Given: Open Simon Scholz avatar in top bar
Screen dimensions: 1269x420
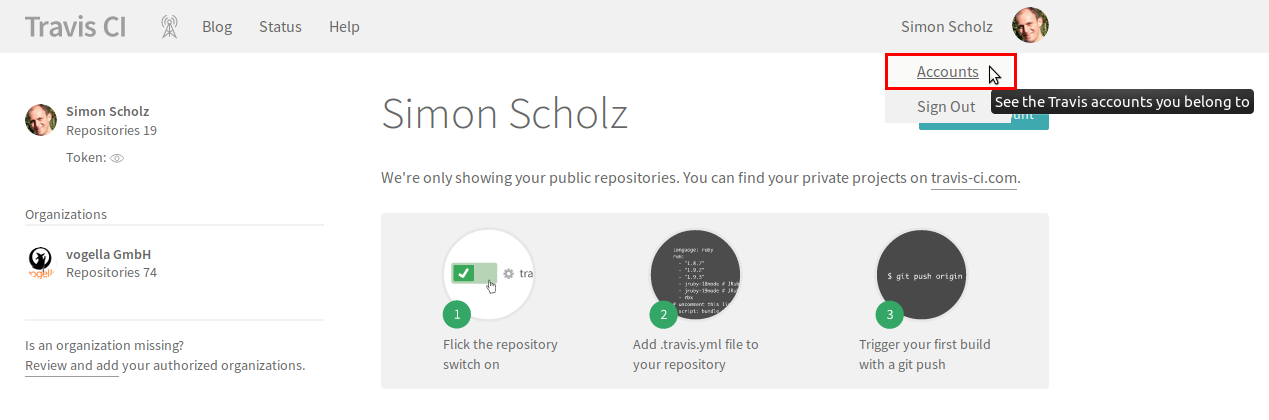Looking at the screenshot, I should coord(1030,26).
